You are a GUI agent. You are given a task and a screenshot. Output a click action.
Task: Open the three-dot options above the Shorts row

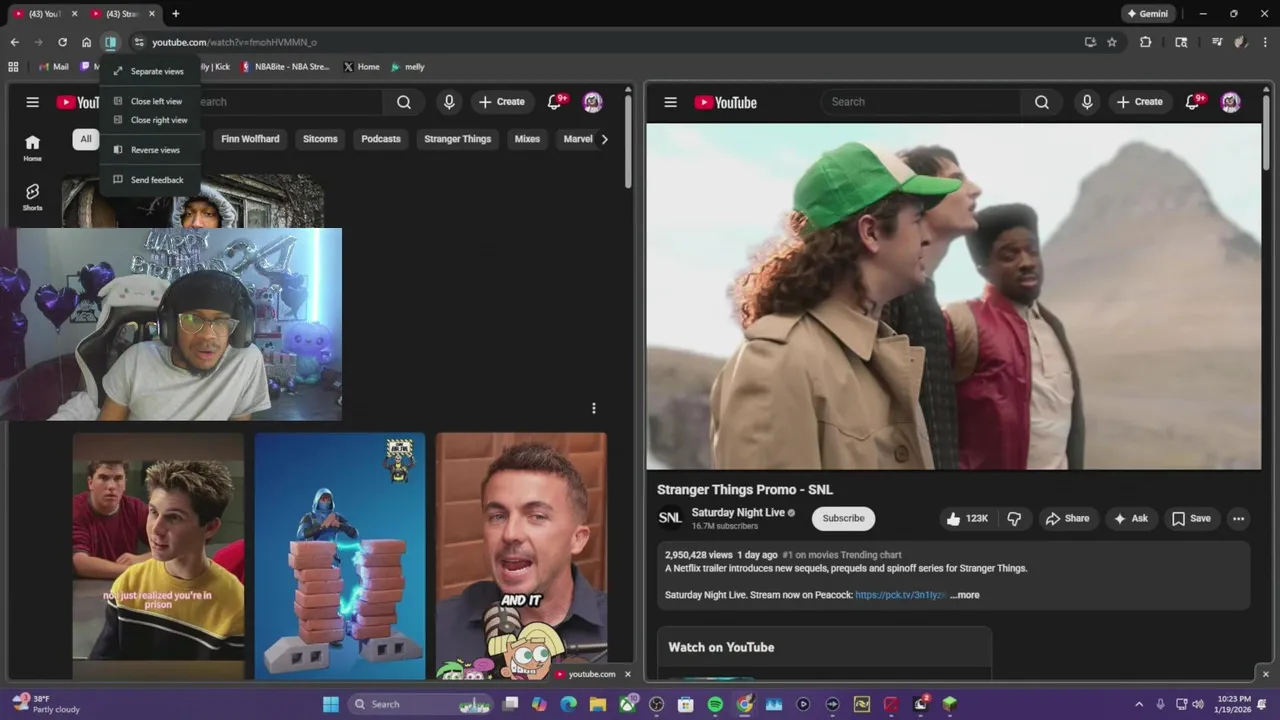tap(594, 408)
